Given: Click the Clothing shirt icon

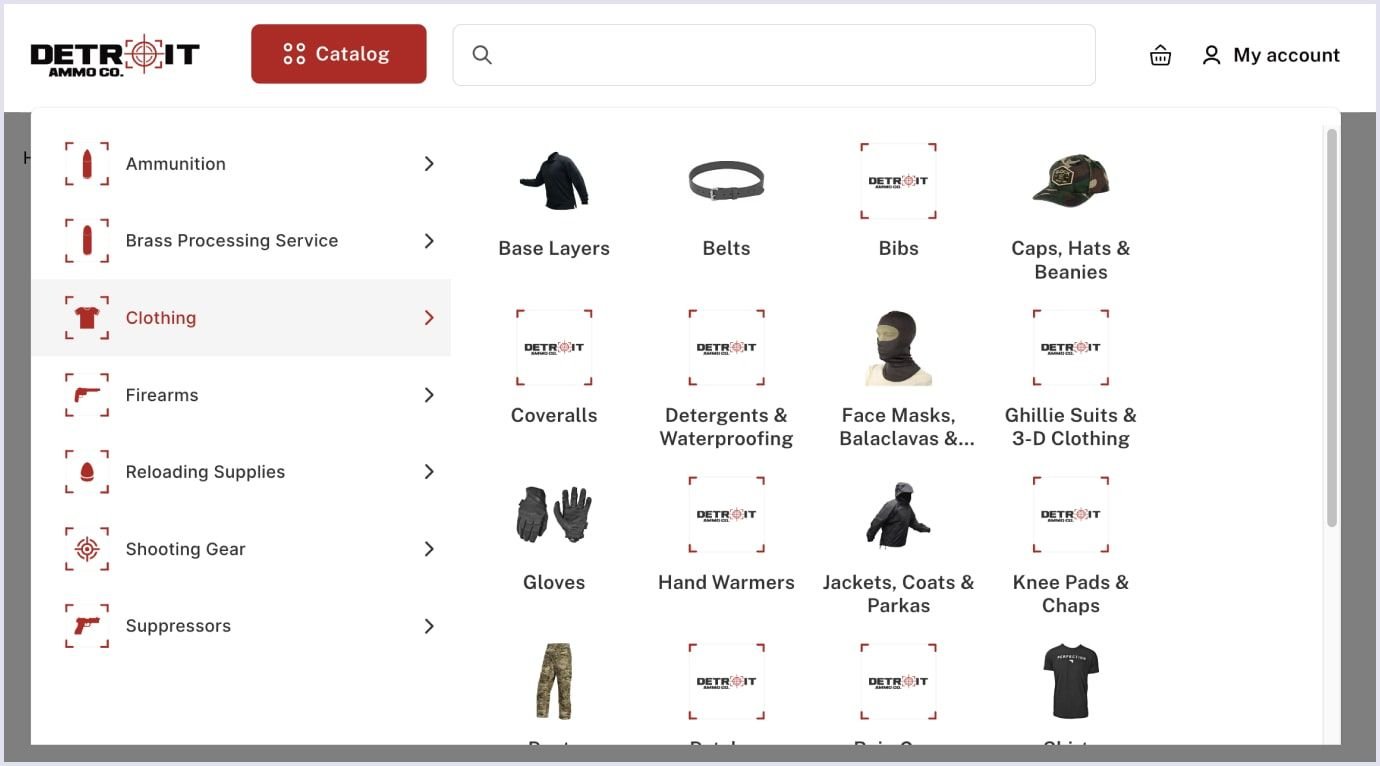Looking at the screenshot, I should coord(87,318).
